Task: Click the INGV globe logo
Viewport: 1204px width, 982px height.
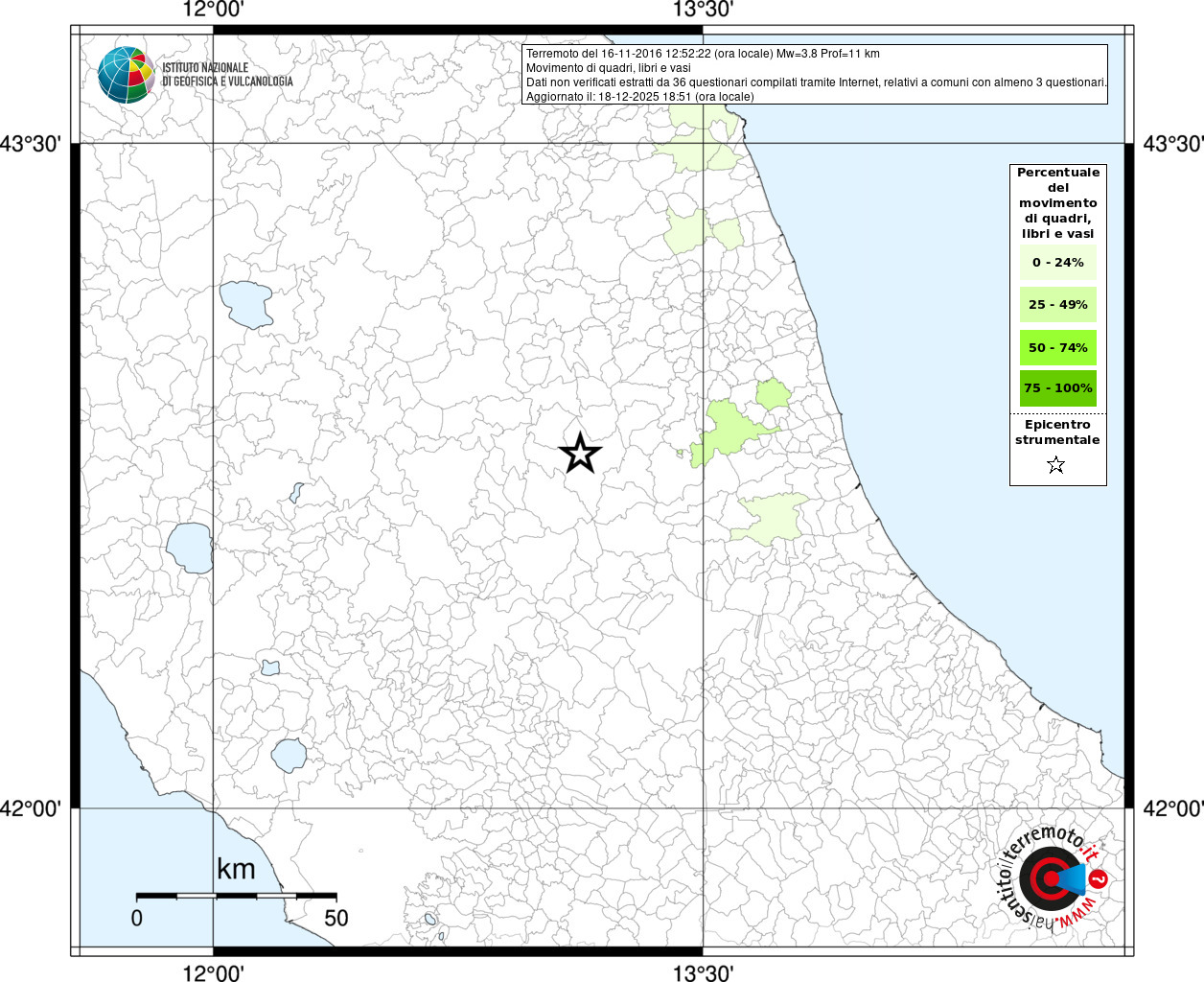Action: [126, 75]
